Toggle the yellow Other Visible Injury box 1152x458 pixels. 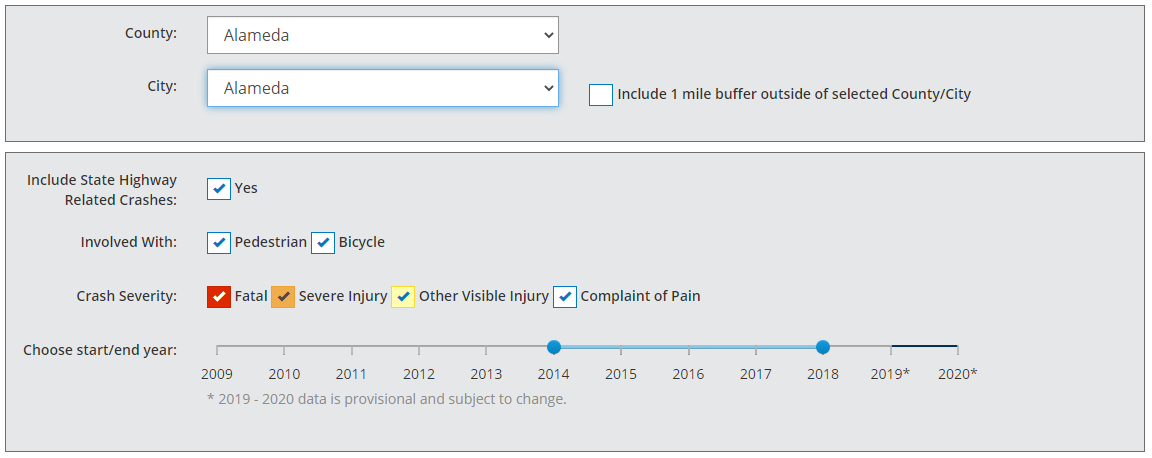tap(403, 297)
